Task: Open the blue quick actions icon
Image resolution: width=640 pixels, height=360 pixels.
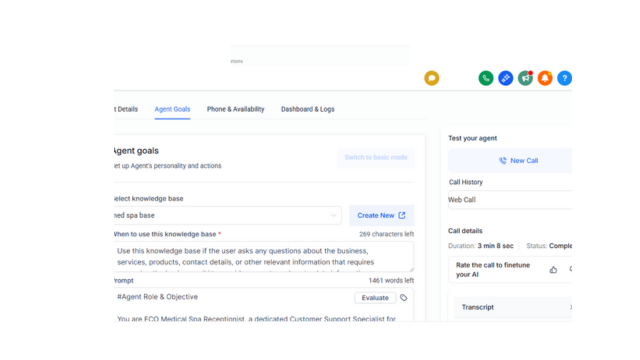Action: point(505,78)
